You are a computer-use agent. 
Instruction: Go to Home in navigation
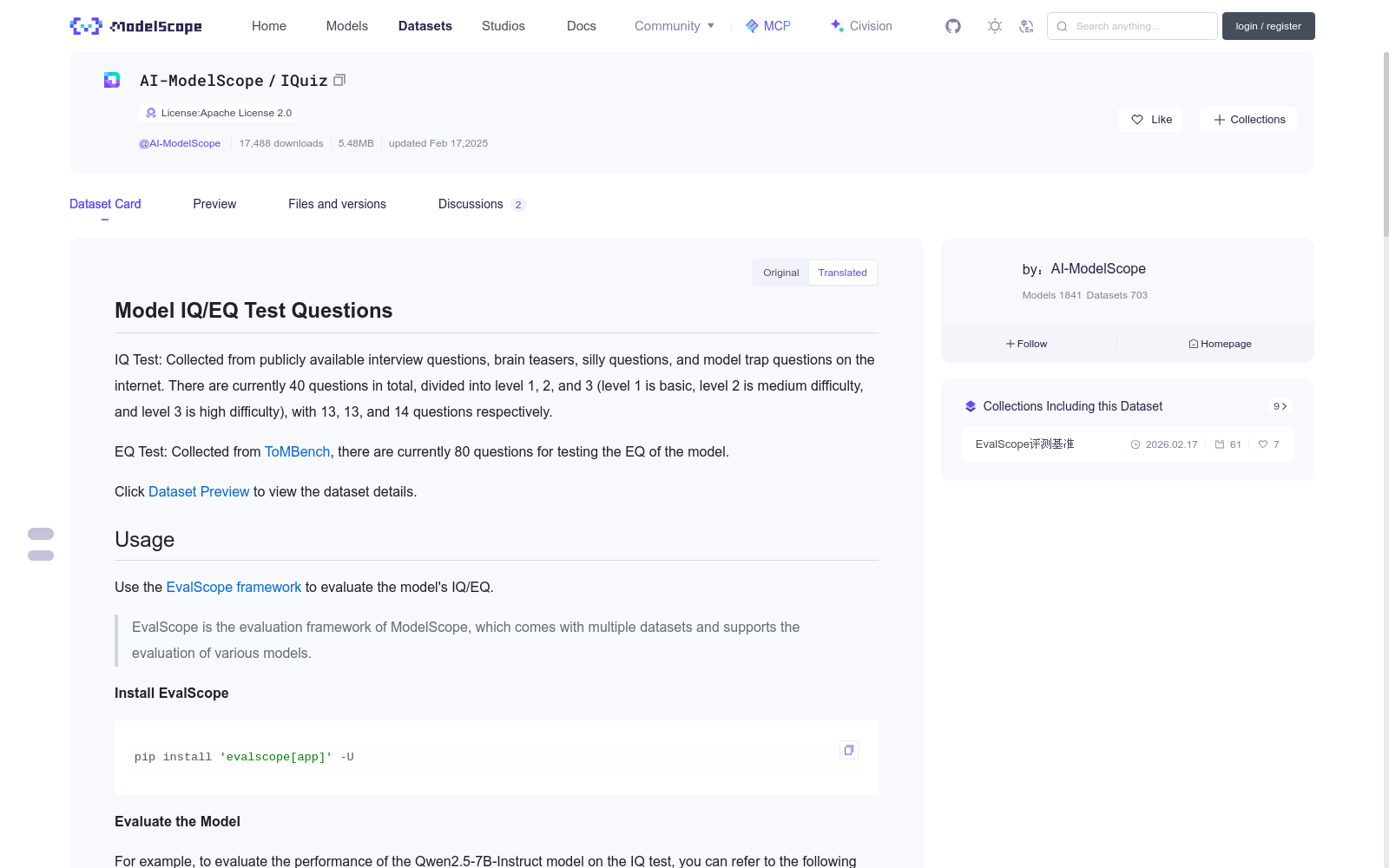click(x=269, y=26)
